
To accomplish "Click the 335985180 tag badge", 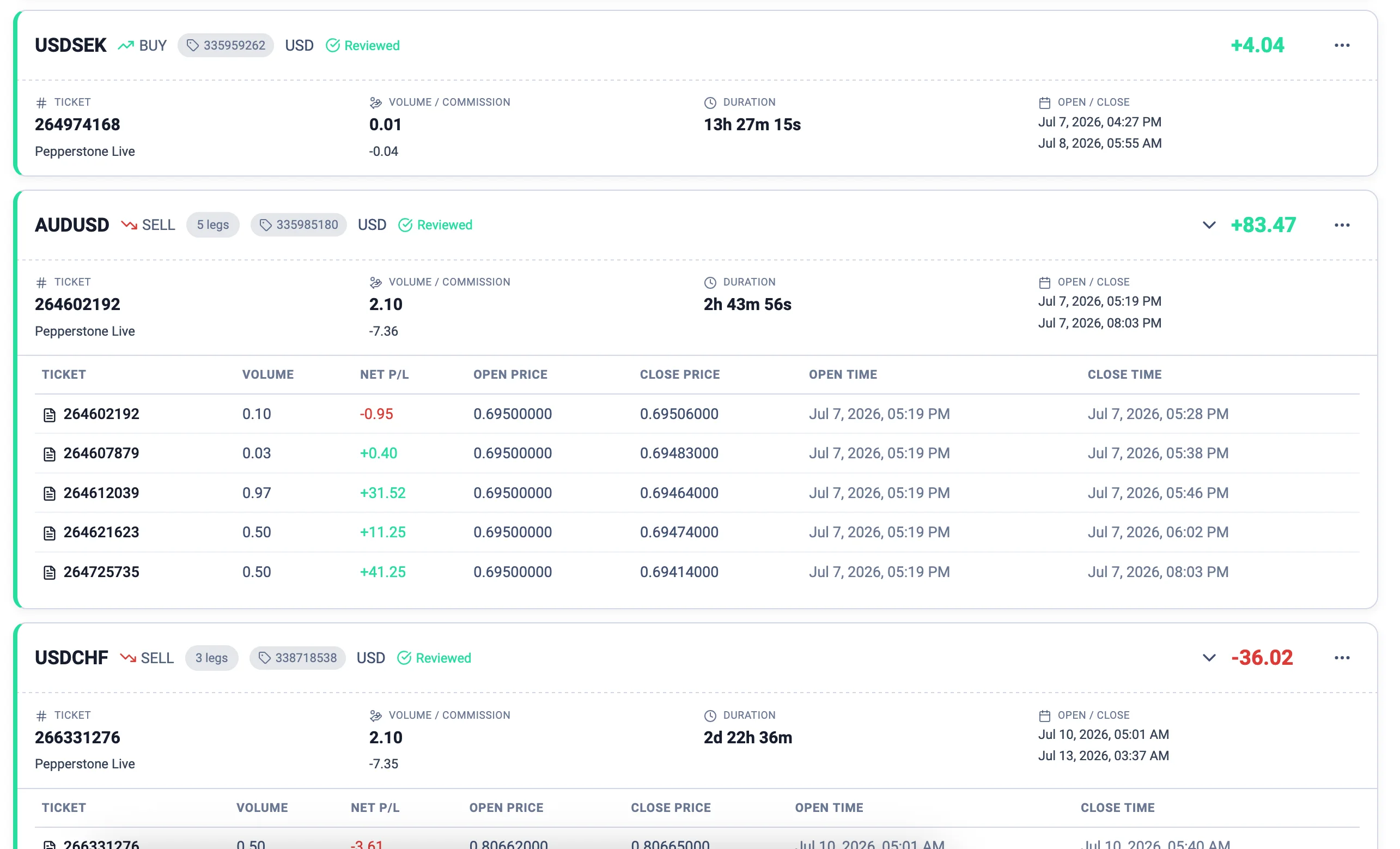I will click(299, 225).
